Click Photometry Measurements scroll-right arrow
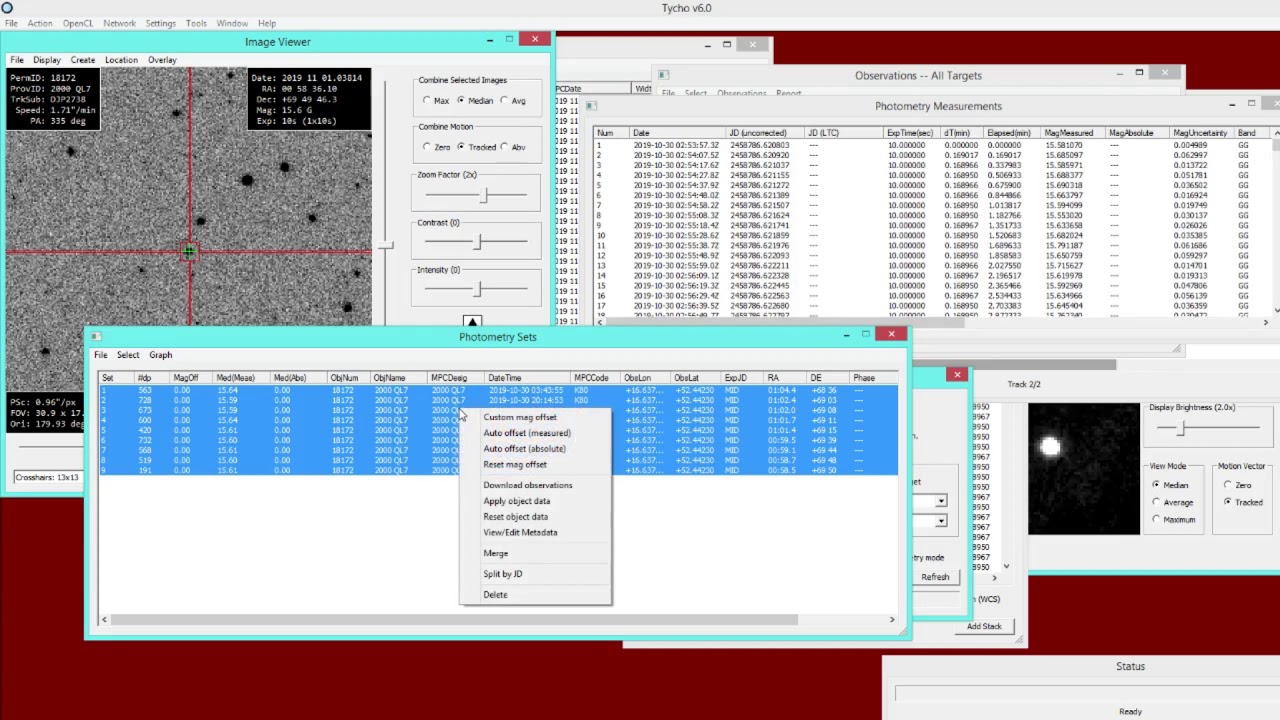Viewport: 1280px width, 720px height. coord(1266,322)
